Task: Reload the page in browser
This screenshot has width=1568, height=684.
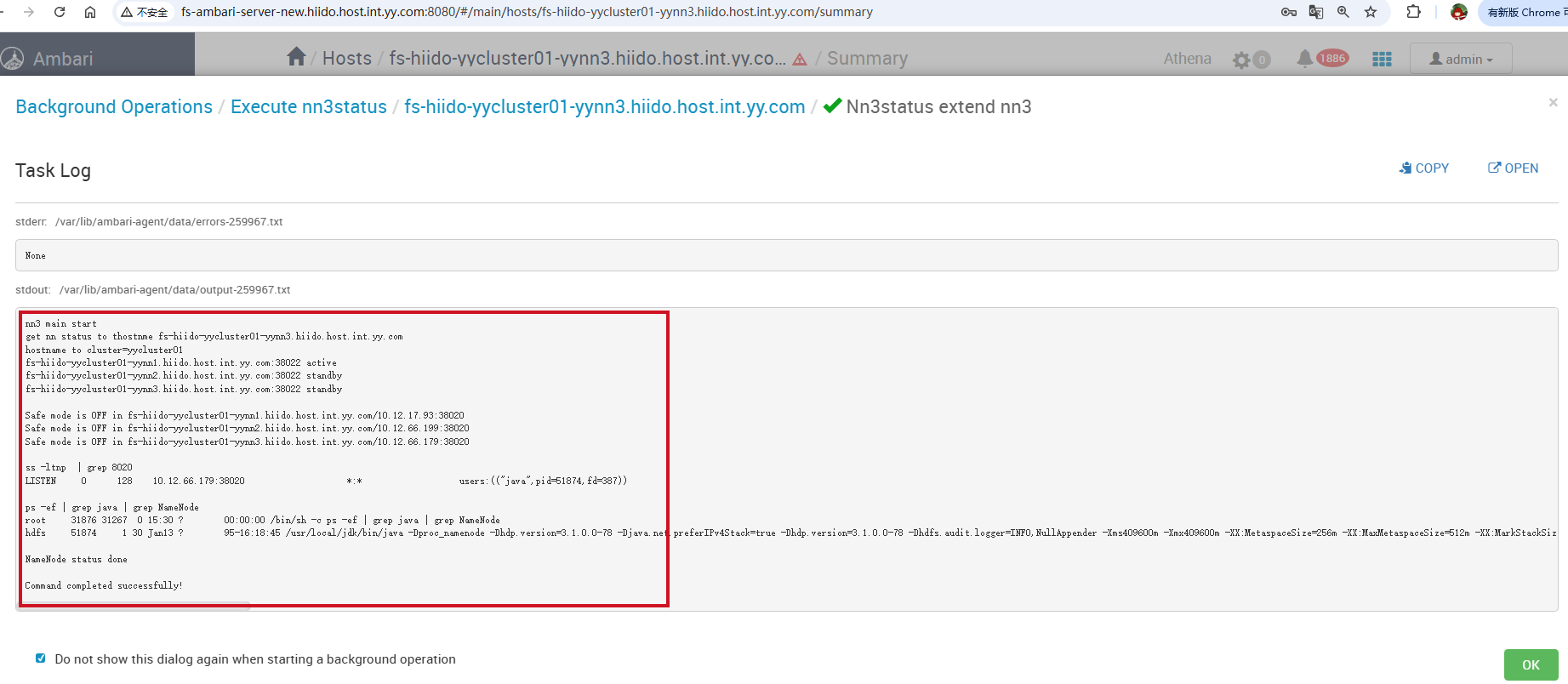Action: coord(60,12)
